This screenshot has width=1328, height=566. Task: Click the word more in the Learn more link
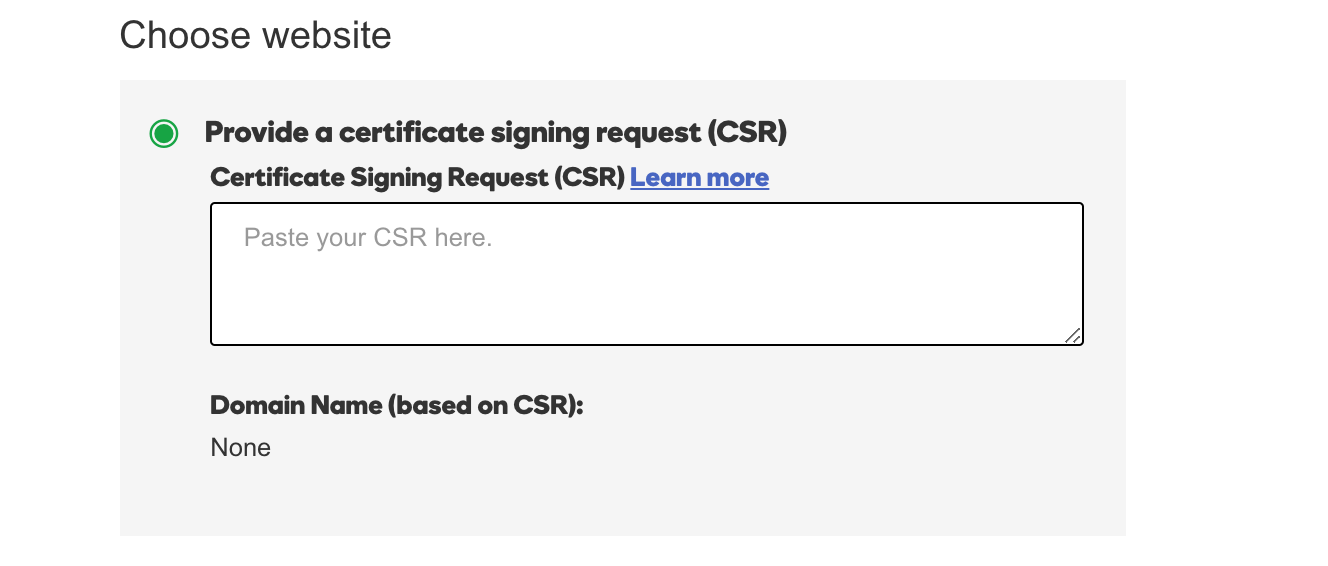point(735,178)
